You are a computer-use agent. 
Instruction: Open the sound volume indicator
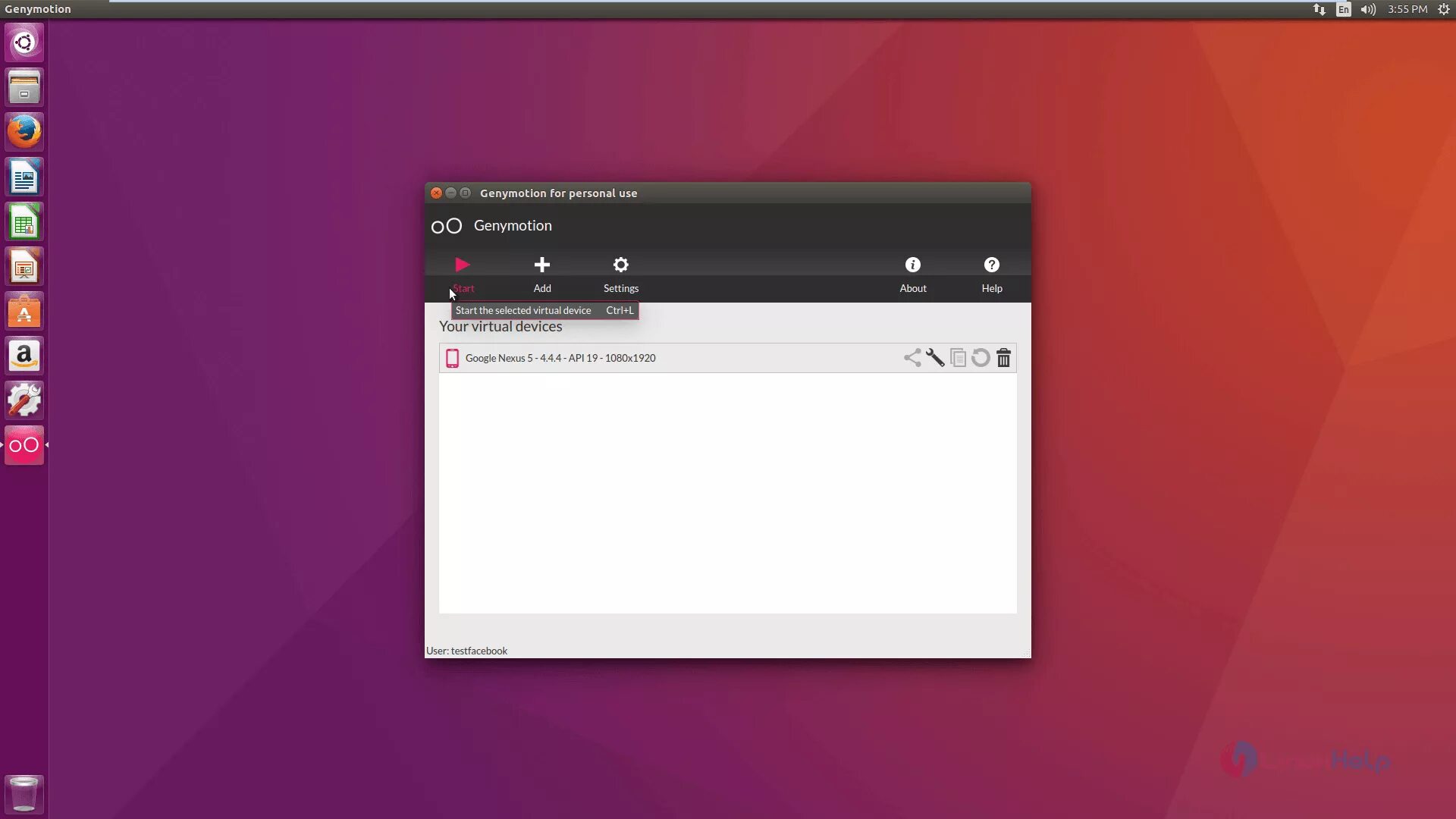coord(1368,9)
